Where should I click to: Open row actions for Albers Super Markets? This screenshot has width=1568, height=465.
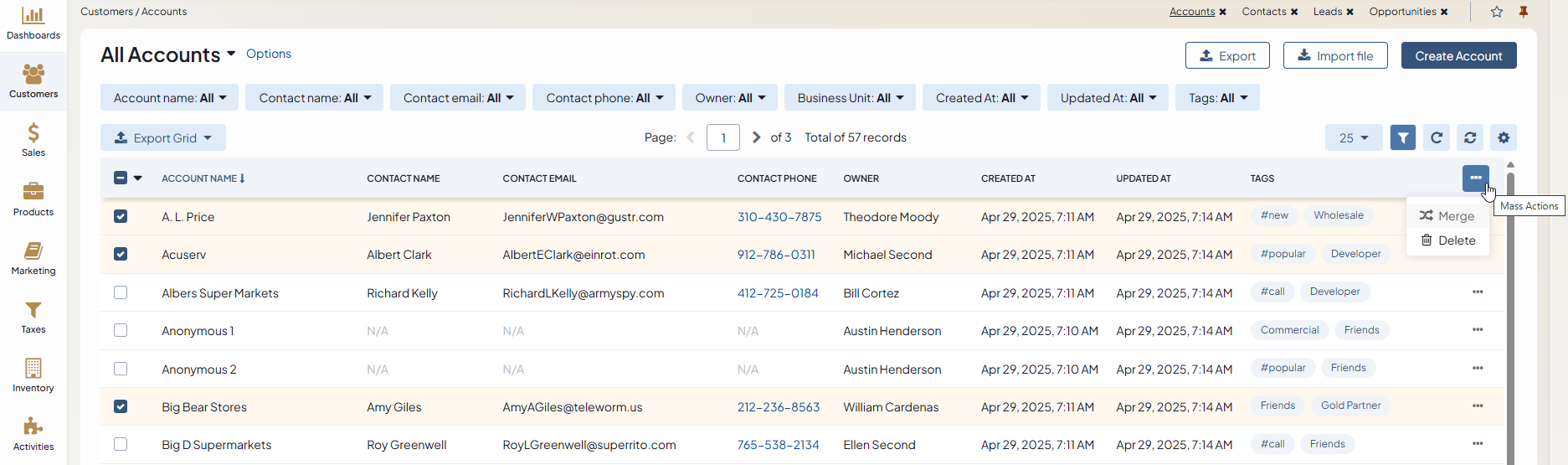click(x=1478, y=292)
